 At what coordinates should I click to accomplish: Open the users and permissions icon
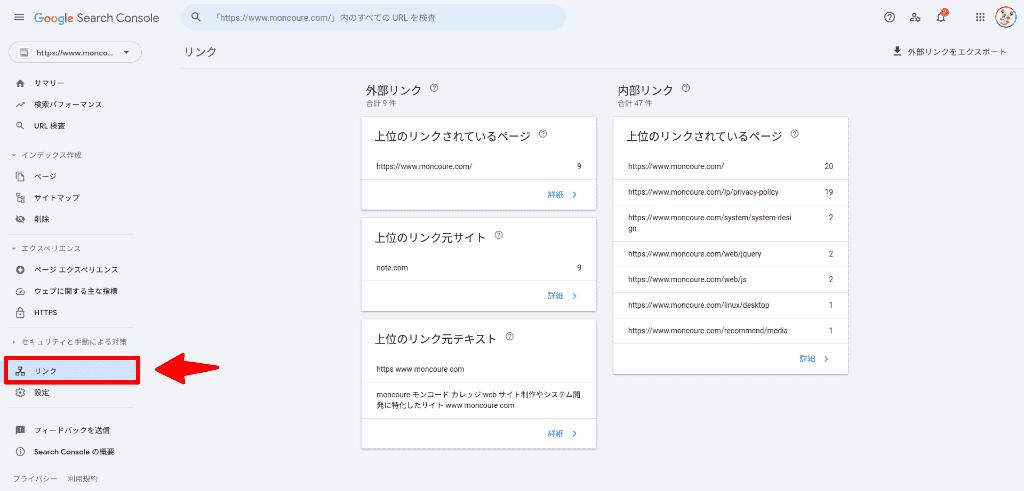915,17
